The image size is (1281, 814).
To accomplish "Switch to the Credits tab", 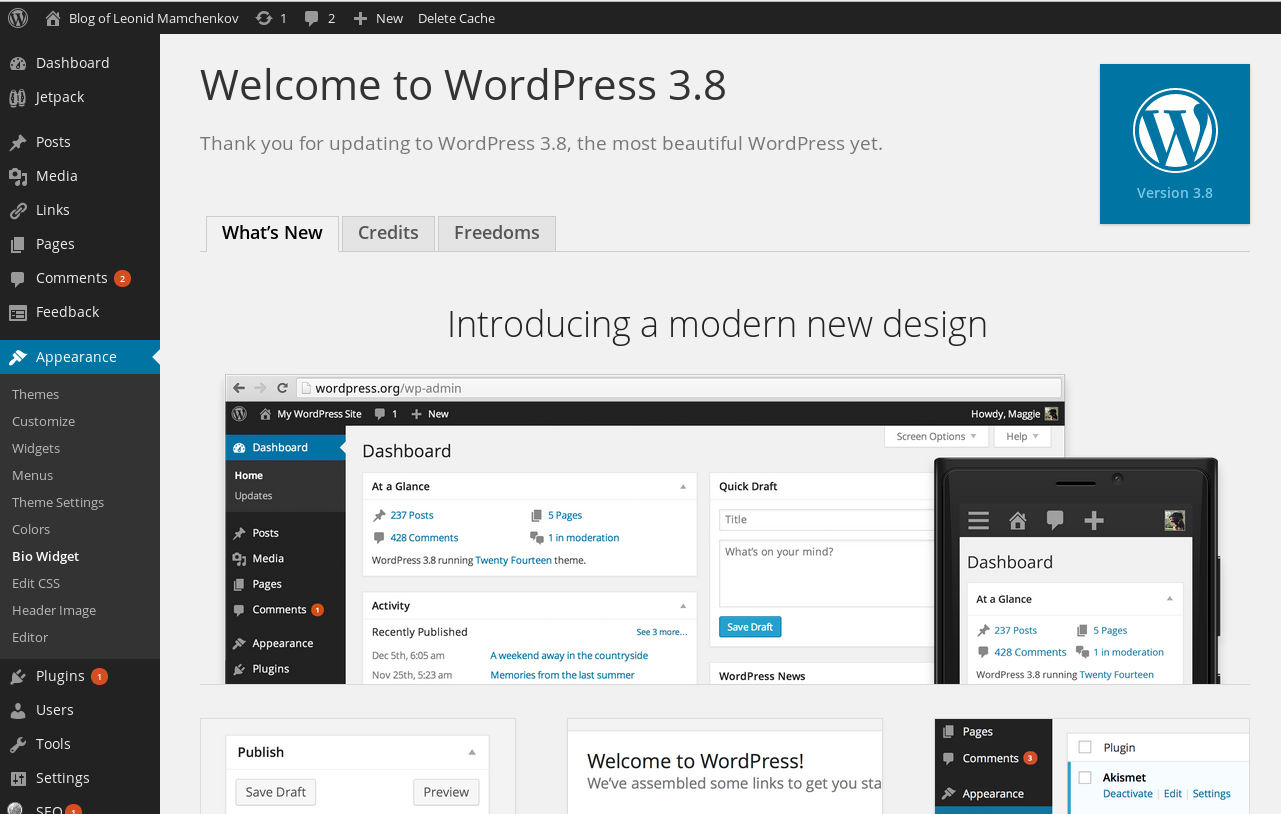I will [388, 233].
